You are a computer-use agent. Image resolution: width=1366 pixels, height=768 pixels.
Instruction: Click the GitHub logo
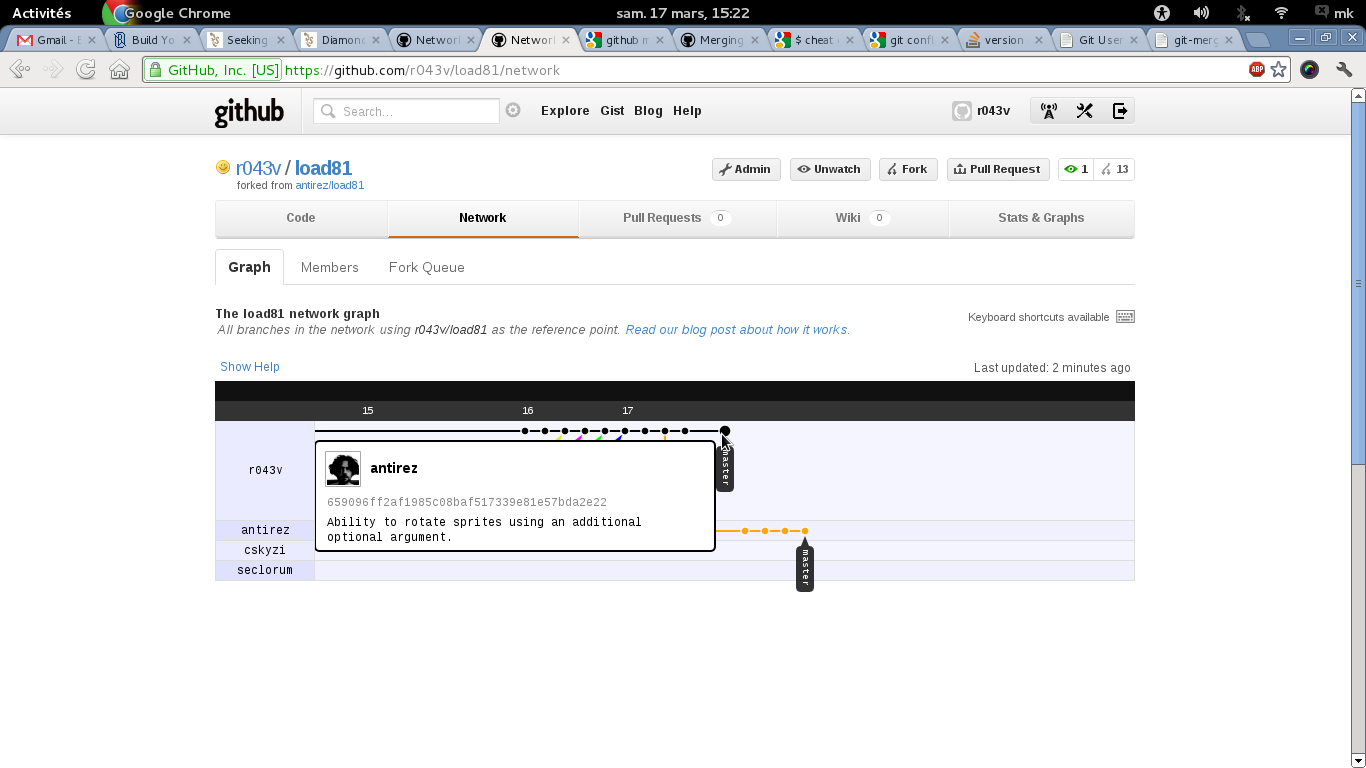coord(249,112)
